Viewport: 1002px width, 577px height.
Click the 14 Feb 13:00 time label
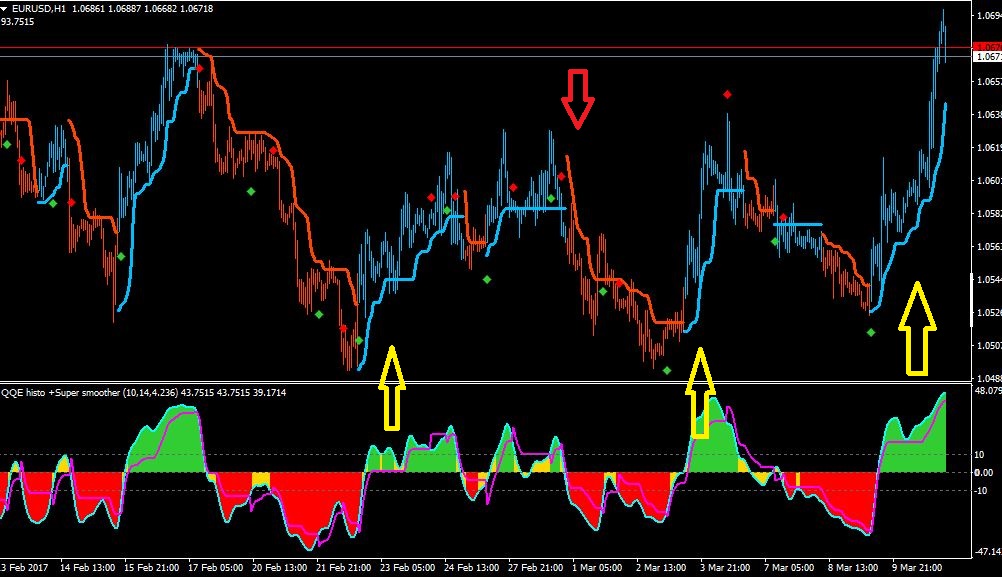point(88,567)
